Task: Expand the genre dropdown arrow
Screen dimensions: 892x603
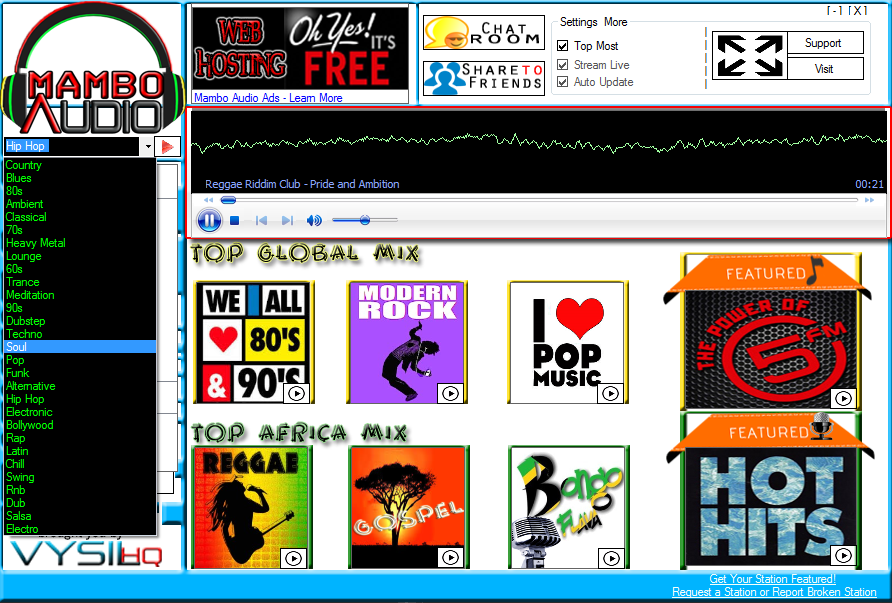Action: point(147,147)
